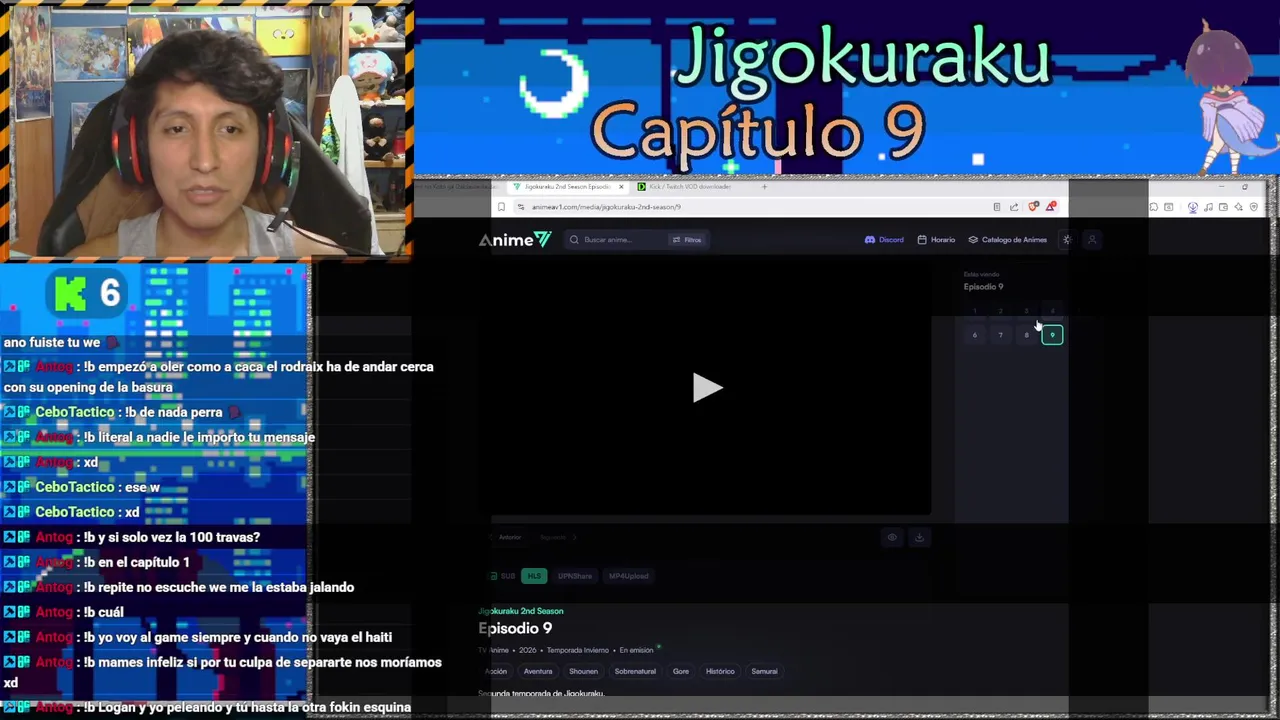Open the Aventura genre tag
This screenshot has width=1280, height=720.
(x=538, y=672)
